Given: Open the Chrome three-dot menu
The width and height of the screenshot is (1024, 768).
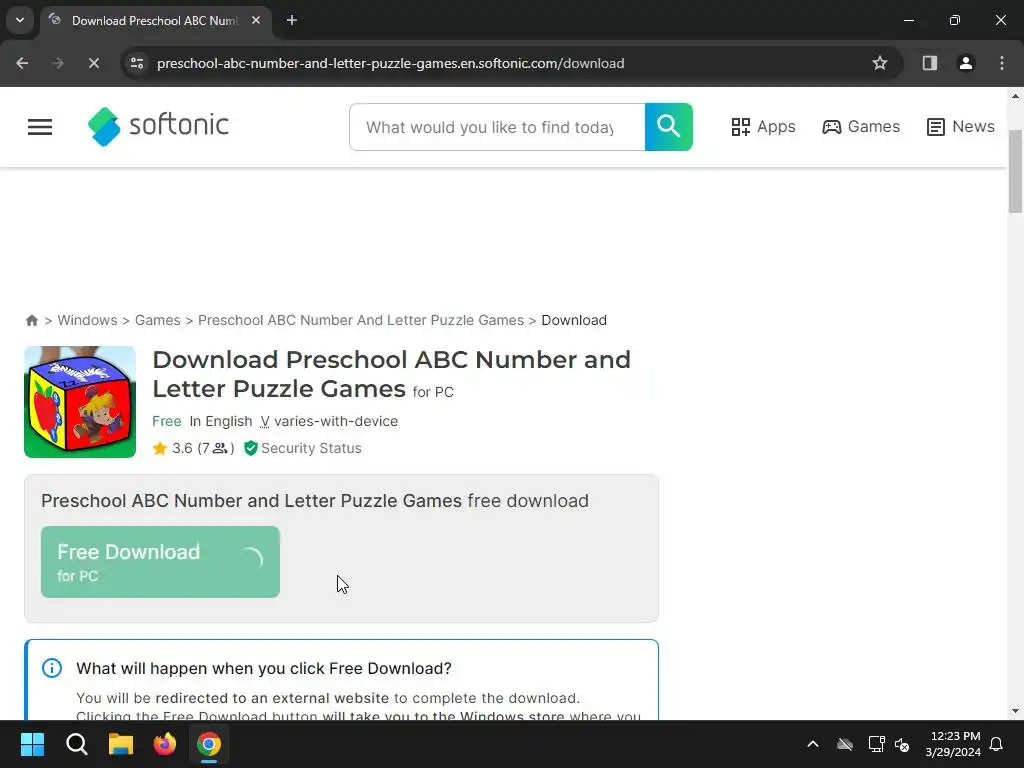Looking at the screenshot, I should click(x=1002, y=63).
